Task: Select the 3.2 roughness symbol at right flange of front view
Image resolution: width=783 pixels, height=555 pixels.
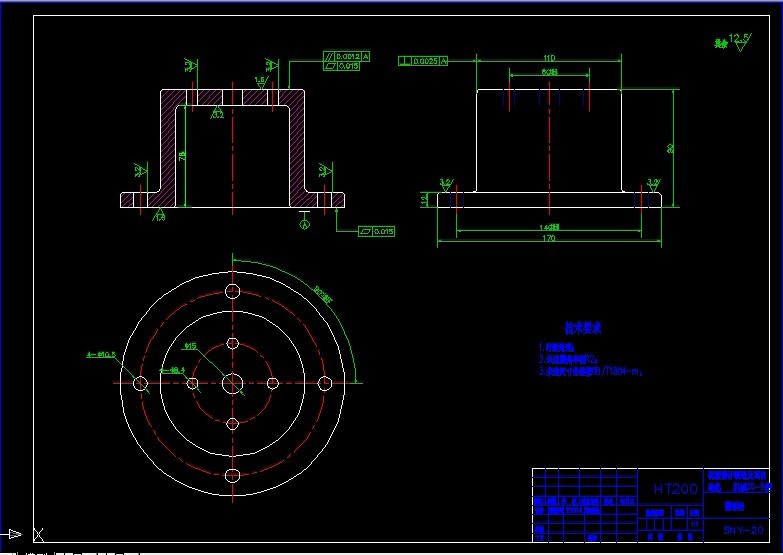Action: [653, 185]
